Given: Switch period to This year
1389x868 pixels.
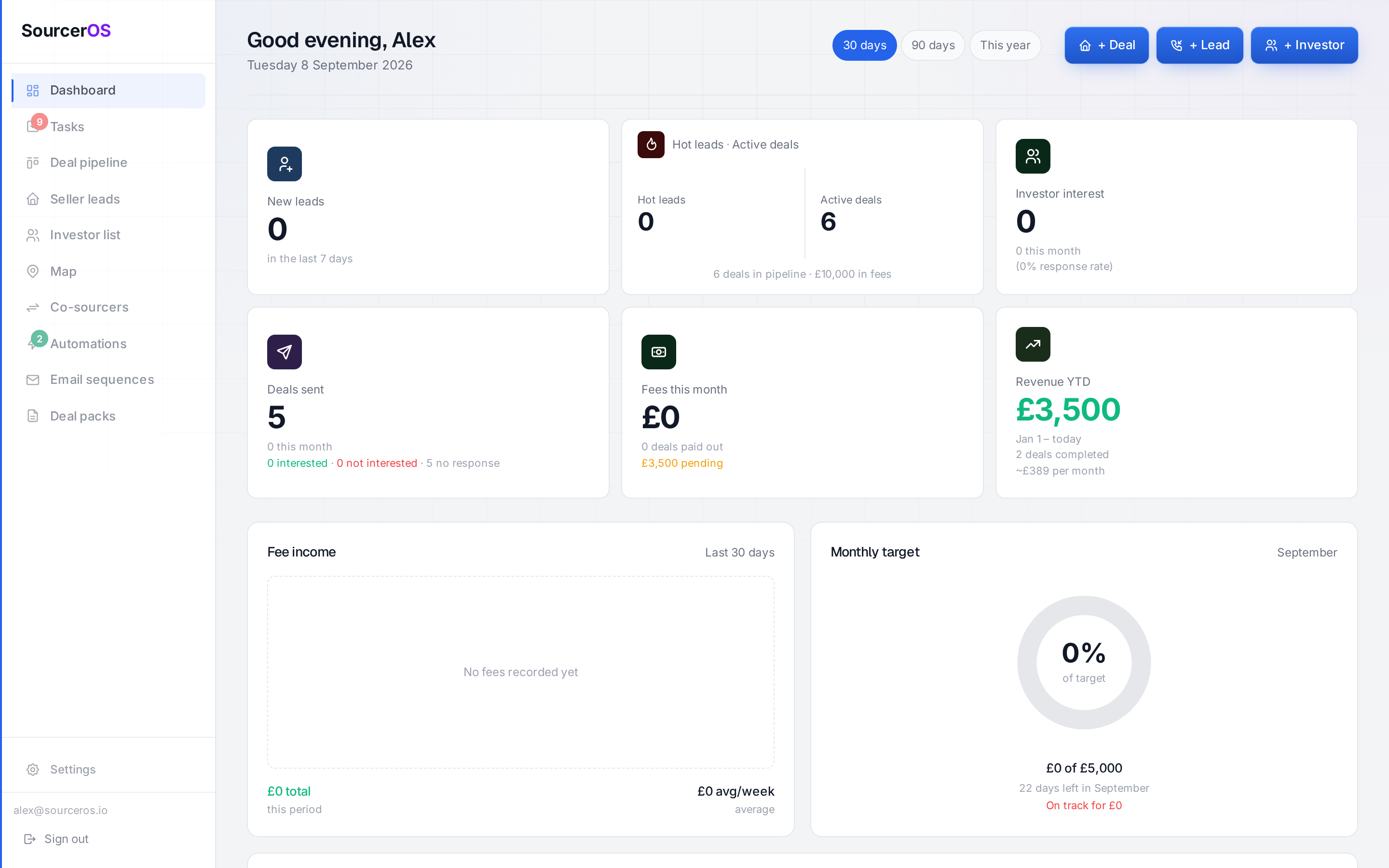Looking at the screenshot, I should (x=1005, y=45).
